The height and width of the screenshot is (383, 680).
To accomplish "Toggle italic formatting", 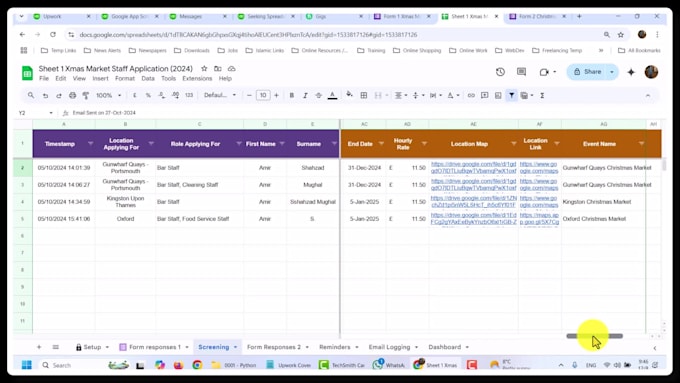I will (x=305, y=95).
